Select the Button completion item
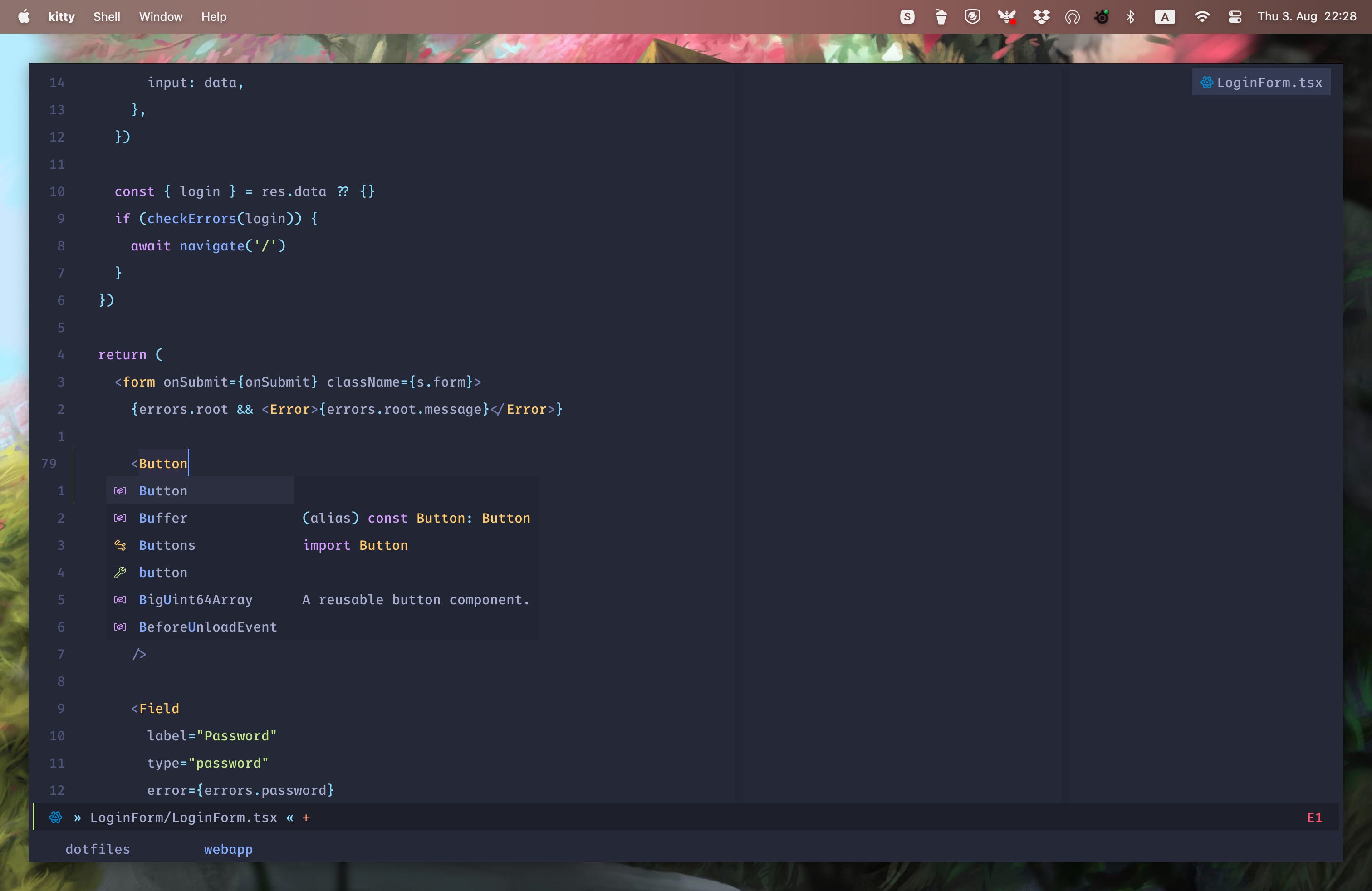The image size is (1372, 891). [x=163, y=491]
